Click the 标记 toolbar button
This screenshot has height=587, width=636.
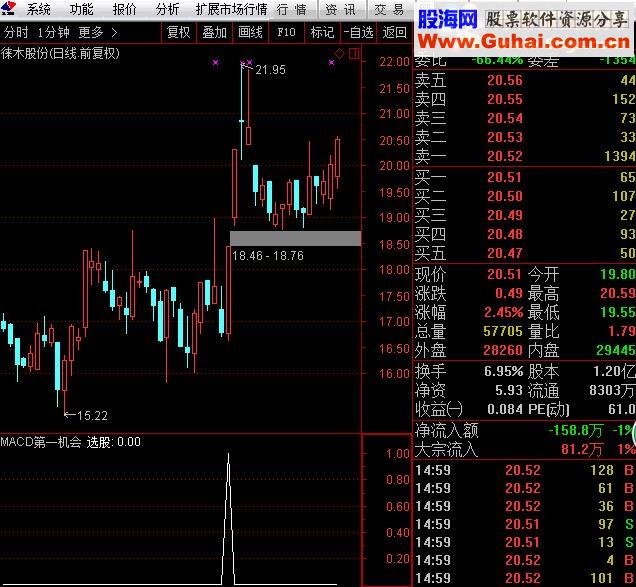tap(322, 32)
